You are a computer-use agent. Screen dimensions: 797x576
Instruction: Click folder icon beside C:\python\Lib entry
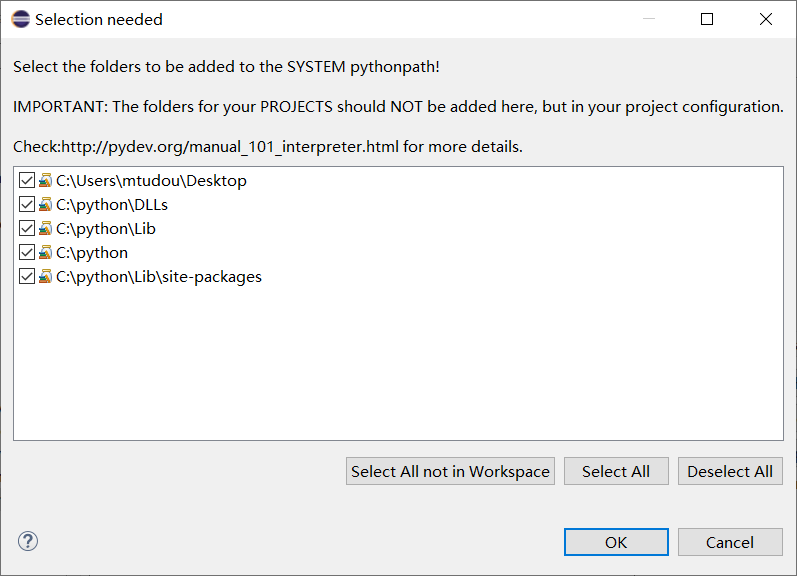pos(45,229)
